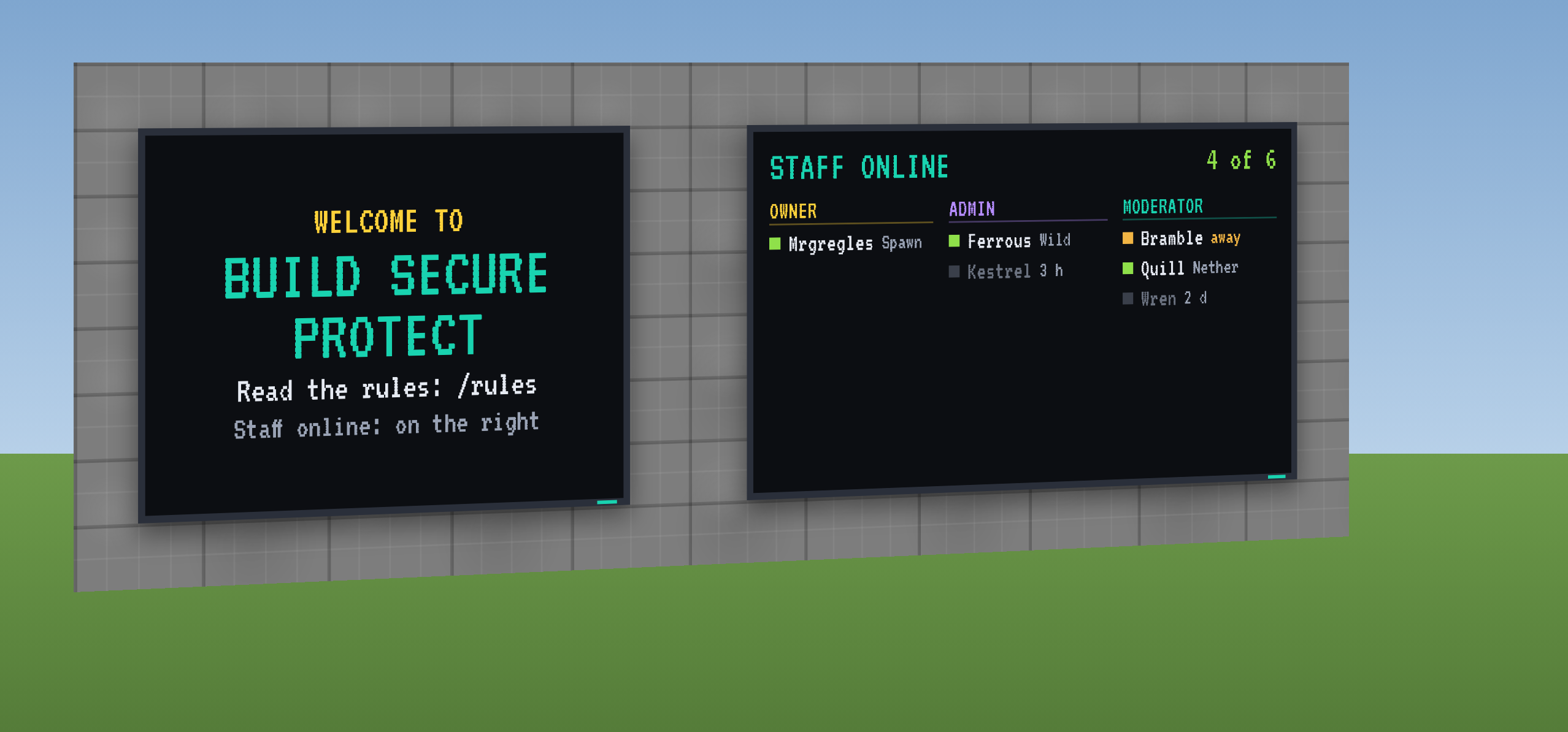
Task: Click the 'away' status next to Bramble
Action: (1226, 237)
